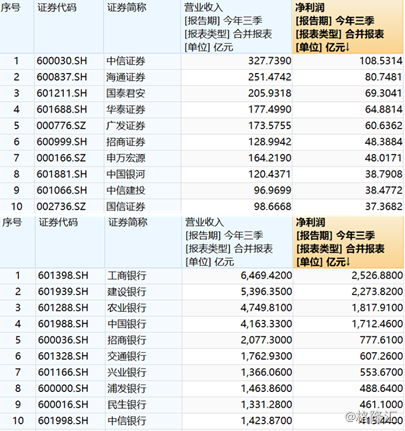This screenshot has width=405, height=431.
Task: Select revenue value 1,423.8700
Action: 266,421
